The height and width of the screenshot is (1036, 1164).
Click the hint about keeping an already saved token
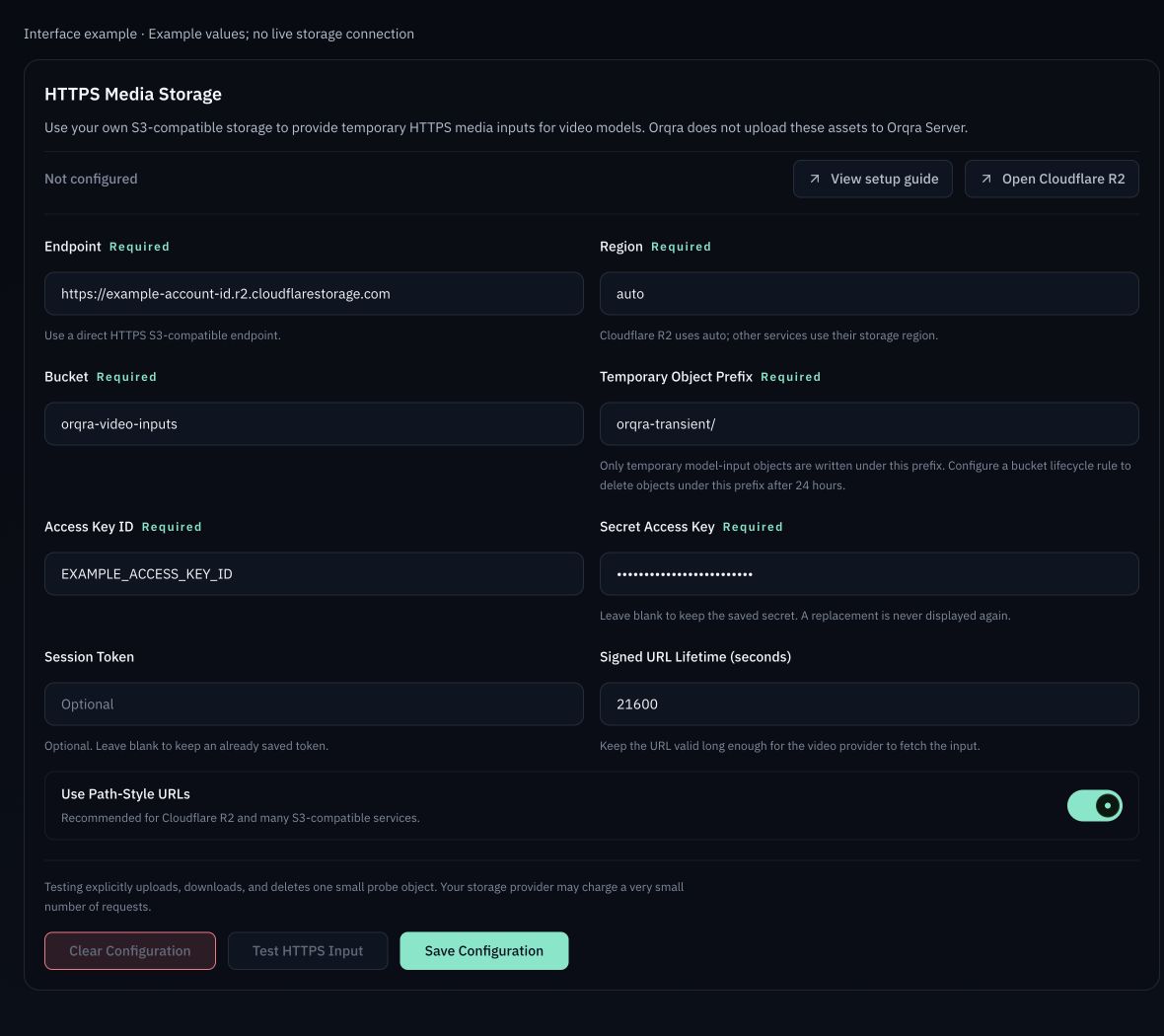pos(186,746)
